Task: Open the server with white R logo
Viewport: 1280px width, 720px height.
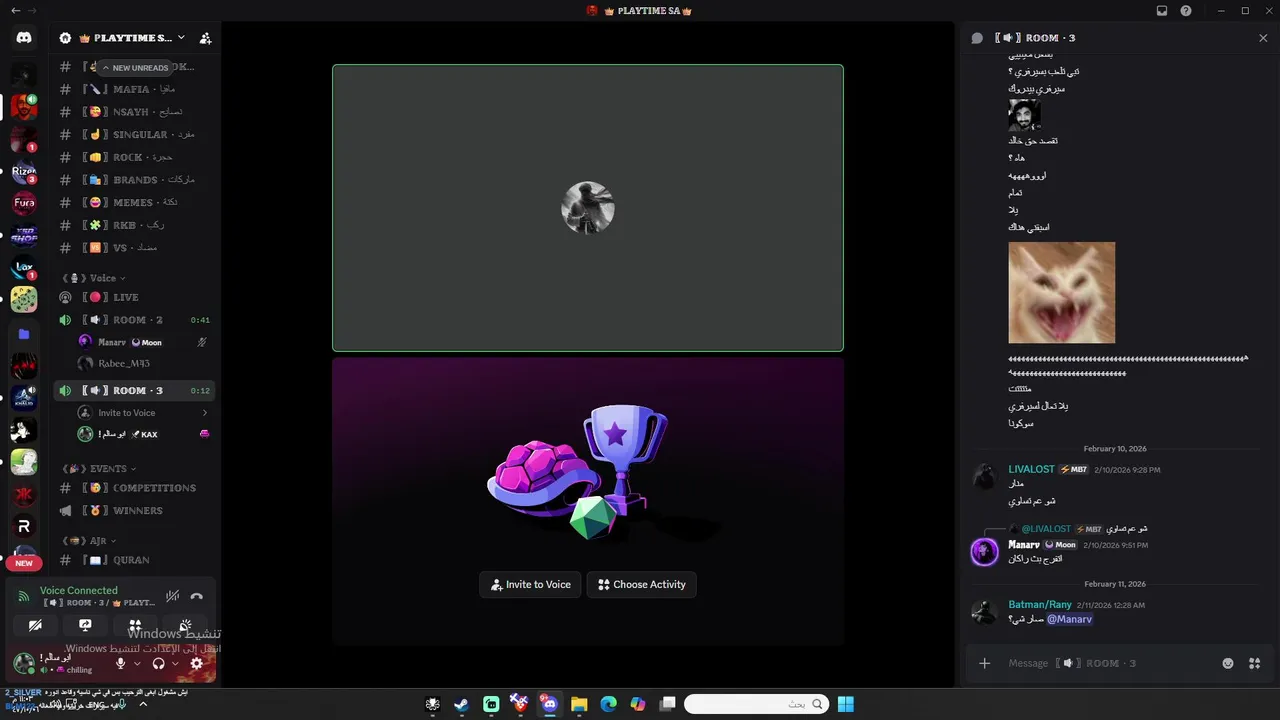Action: pos(24,526)
